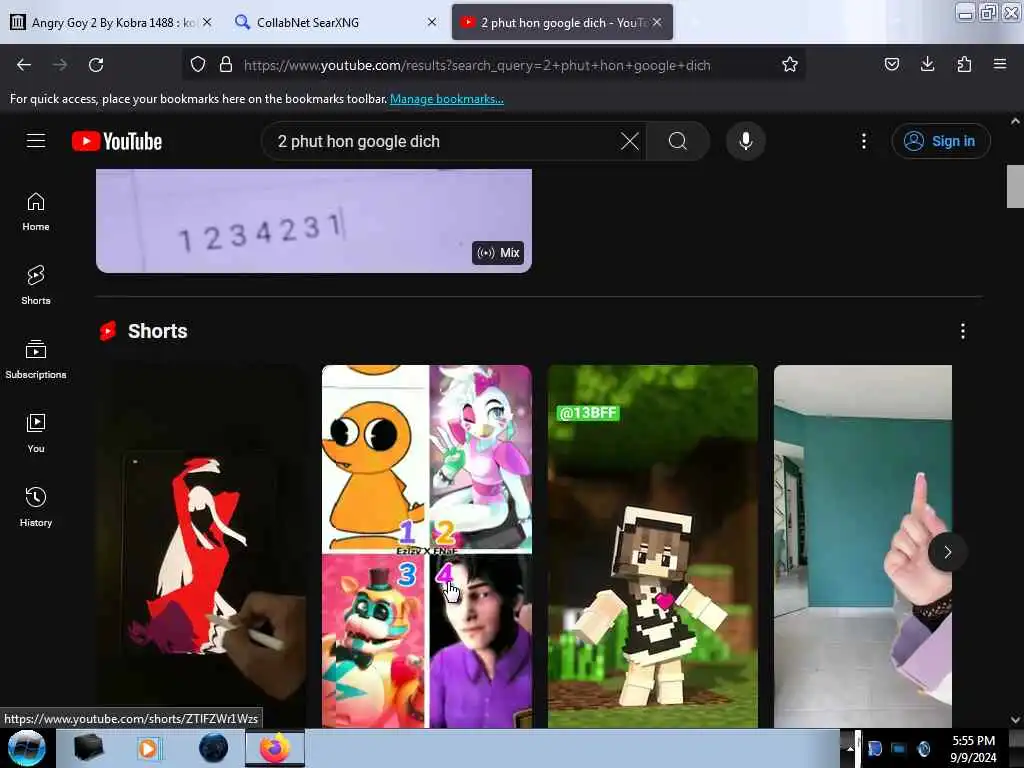
Task: Open Home in sidebar
Action: pos(36,212)
